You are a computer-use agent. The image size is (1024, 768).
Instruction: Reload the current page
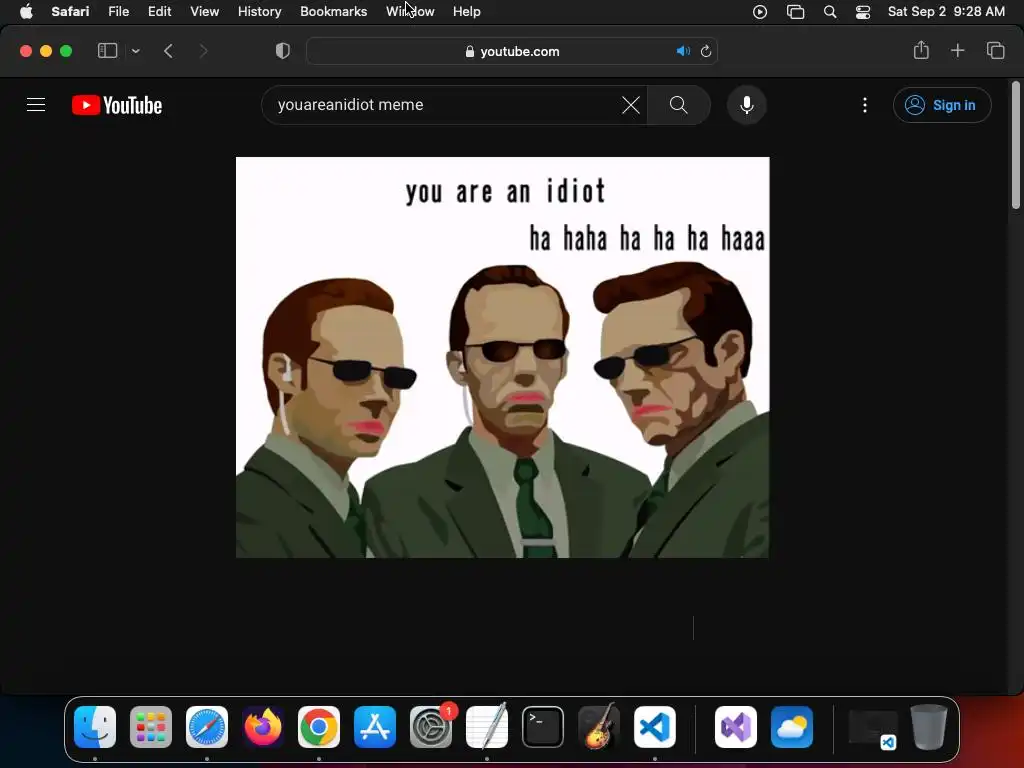[x=705, y=51]
